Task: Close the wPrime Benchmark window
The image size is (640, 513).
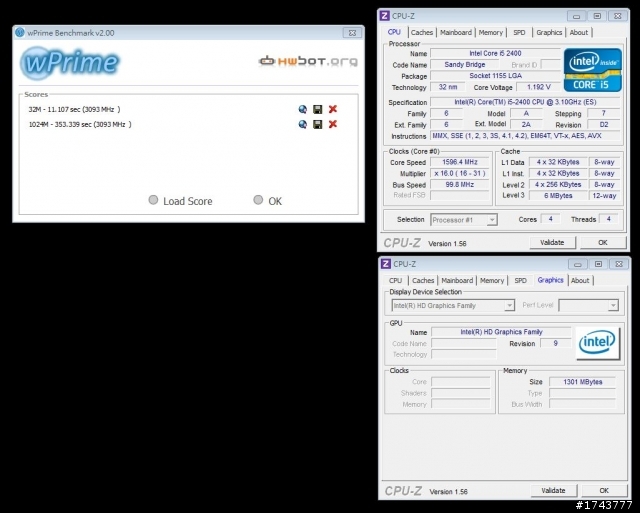Action: point(352,33)
